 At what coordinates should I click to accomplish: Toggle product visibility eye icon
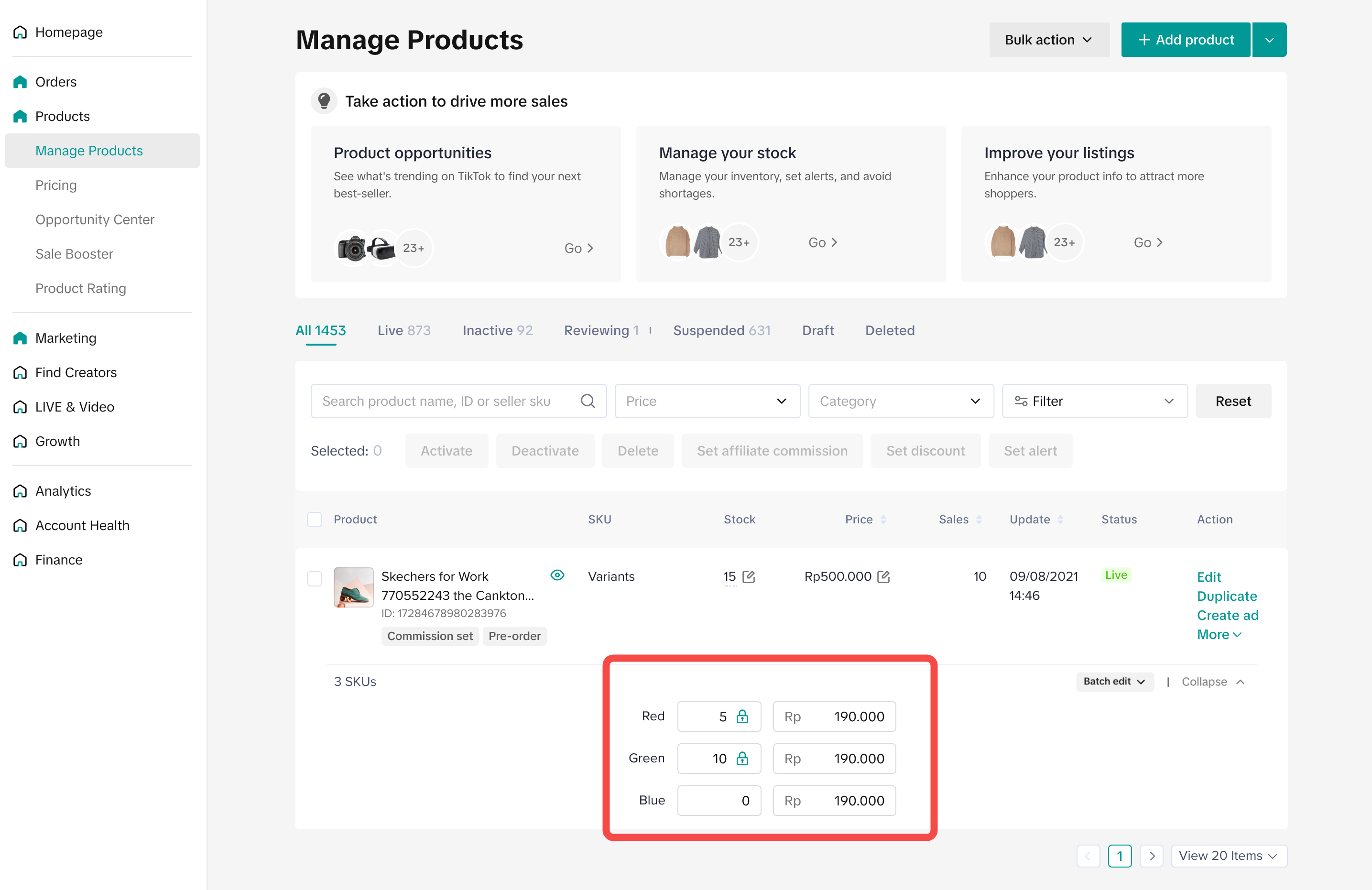(557, 575)
